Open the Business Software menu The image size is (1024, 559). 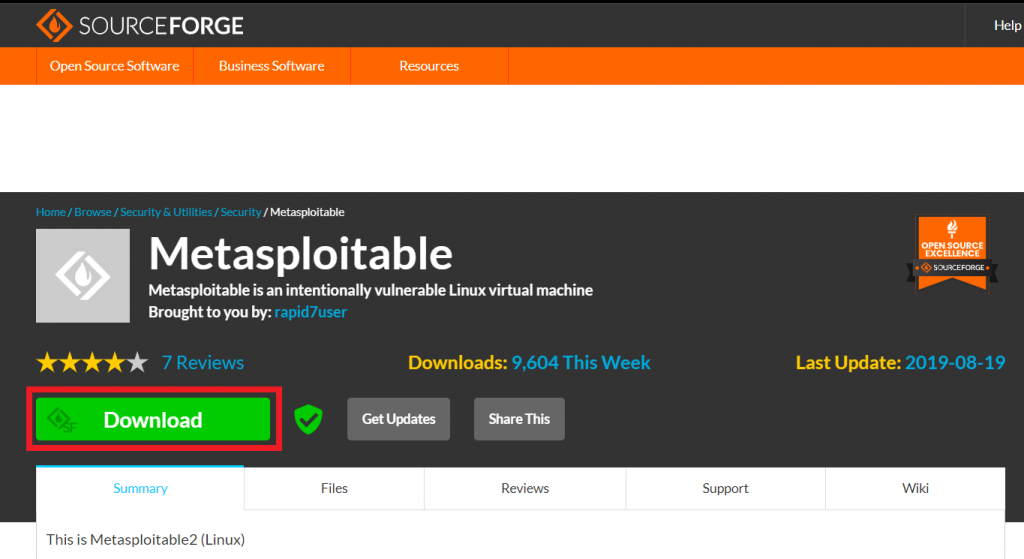tap(272, 66)
